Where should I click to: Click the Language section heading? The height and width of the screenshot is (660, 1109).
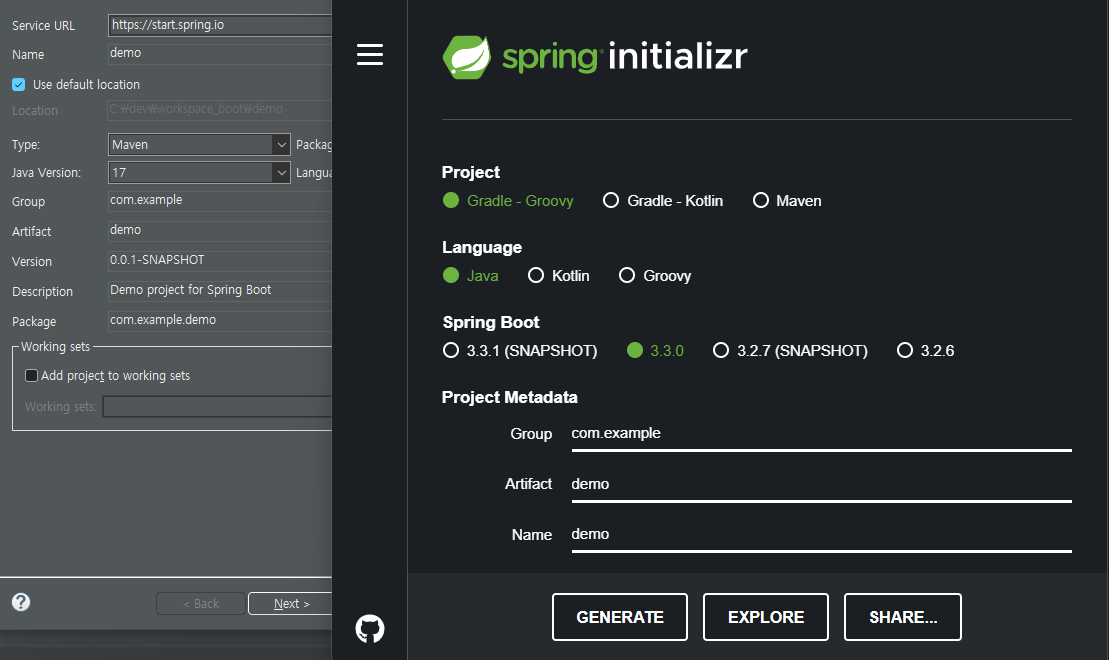coord(482,248)
